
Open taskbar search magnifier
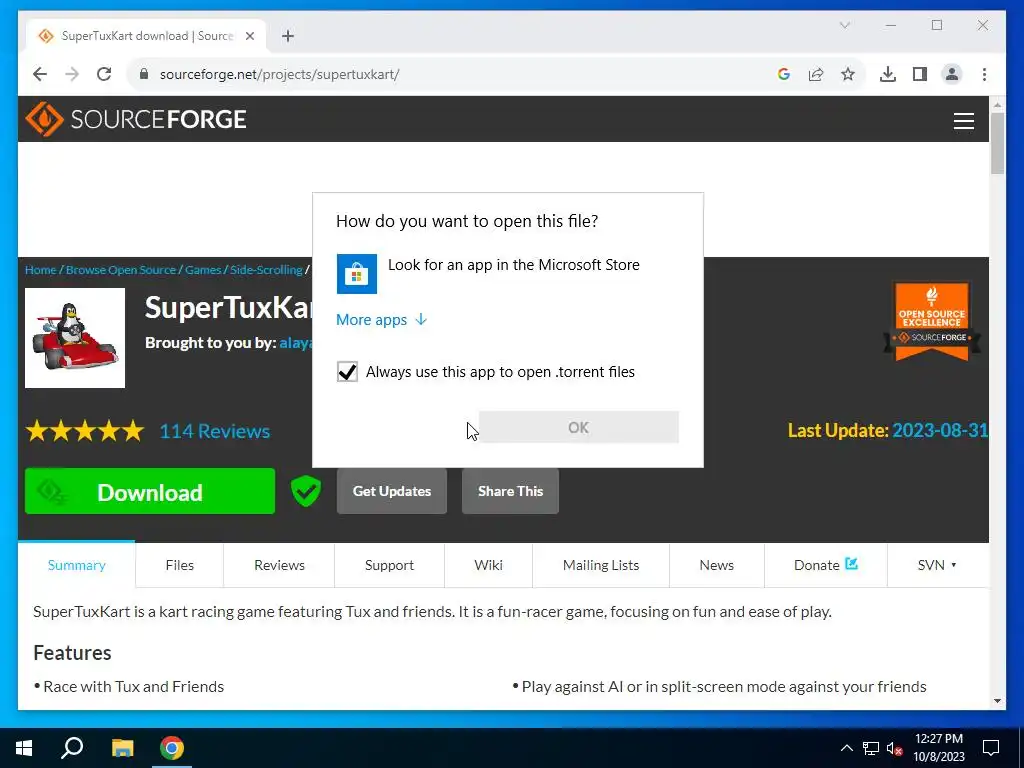click(72, 748)
